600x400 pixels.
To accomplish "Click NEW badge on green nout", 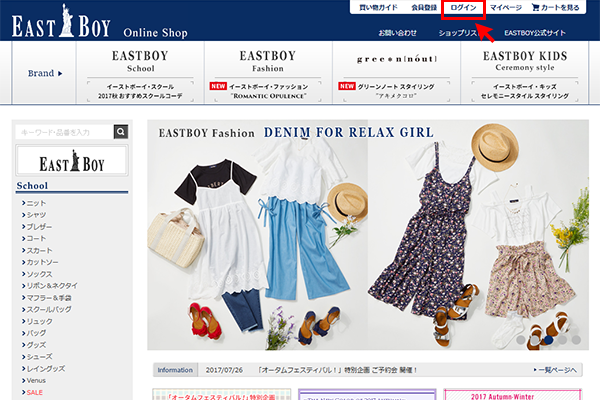I will tap(348, 86).
